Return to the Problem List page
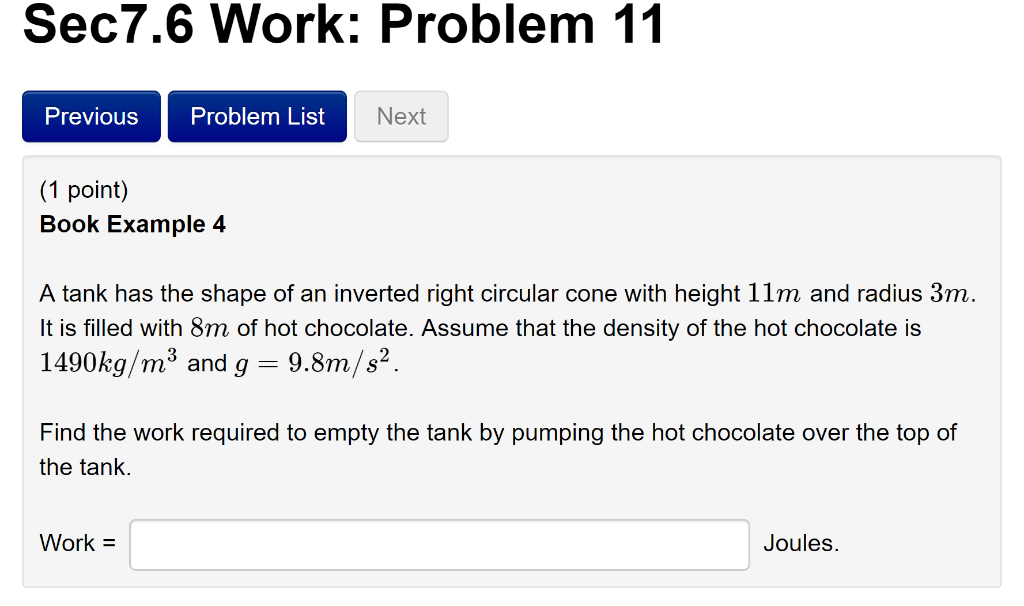 point(256,116)
